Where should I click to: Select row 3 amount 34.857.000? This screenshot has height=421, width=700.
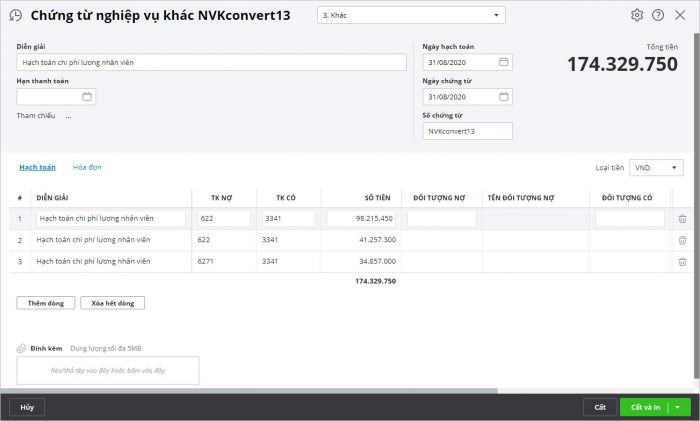point(377,261)
